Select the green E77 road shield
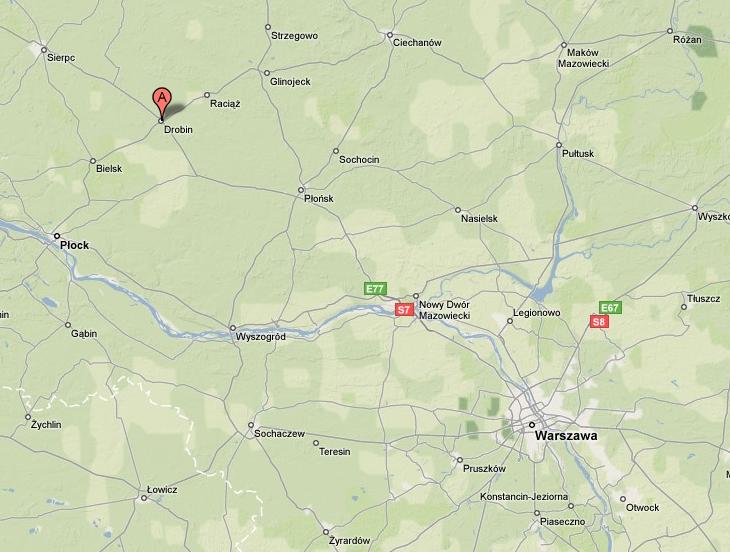 tap(375, 289)
